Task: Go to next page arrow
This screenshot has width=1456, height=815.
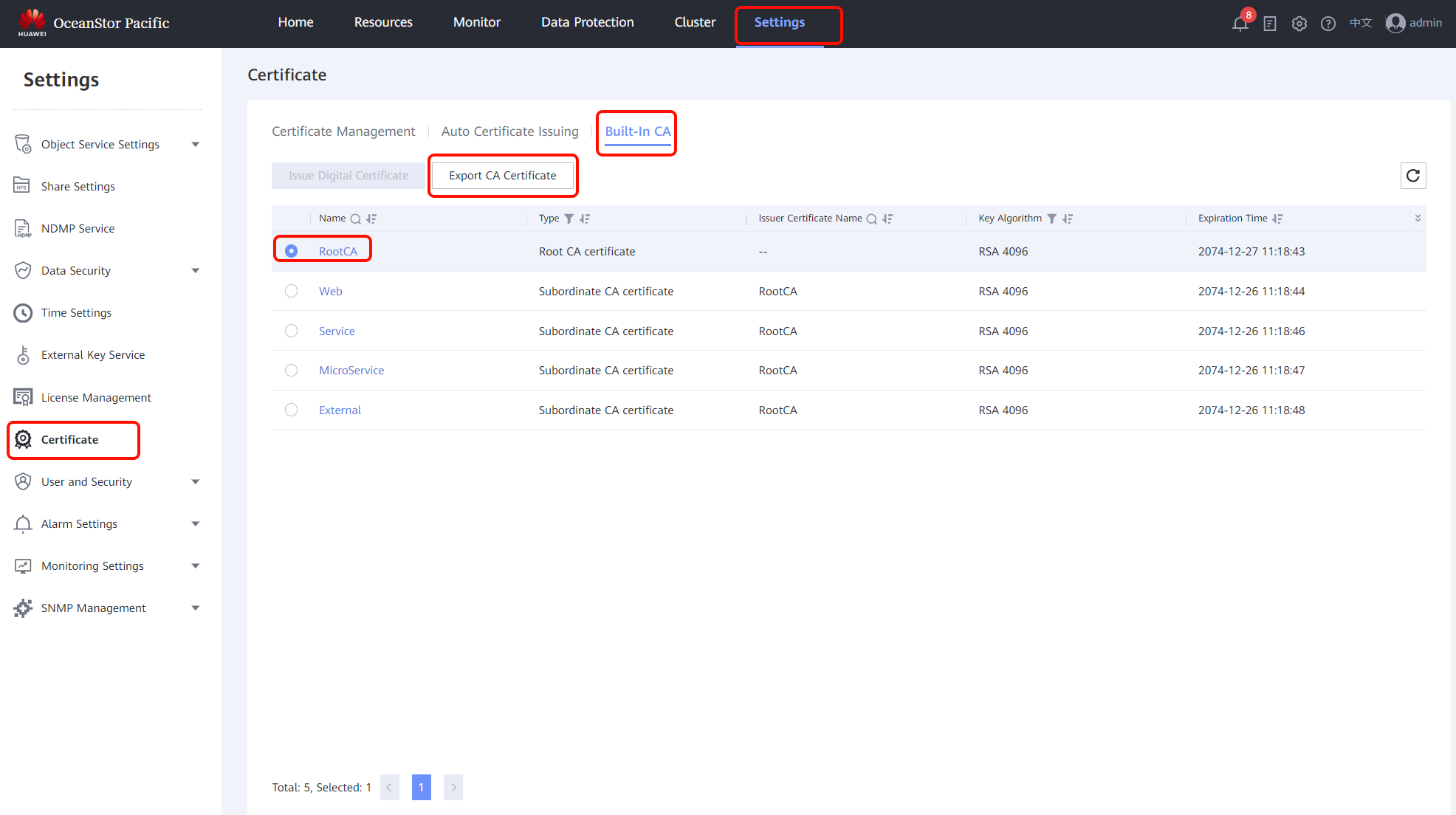Action: (x=453, y=787)
